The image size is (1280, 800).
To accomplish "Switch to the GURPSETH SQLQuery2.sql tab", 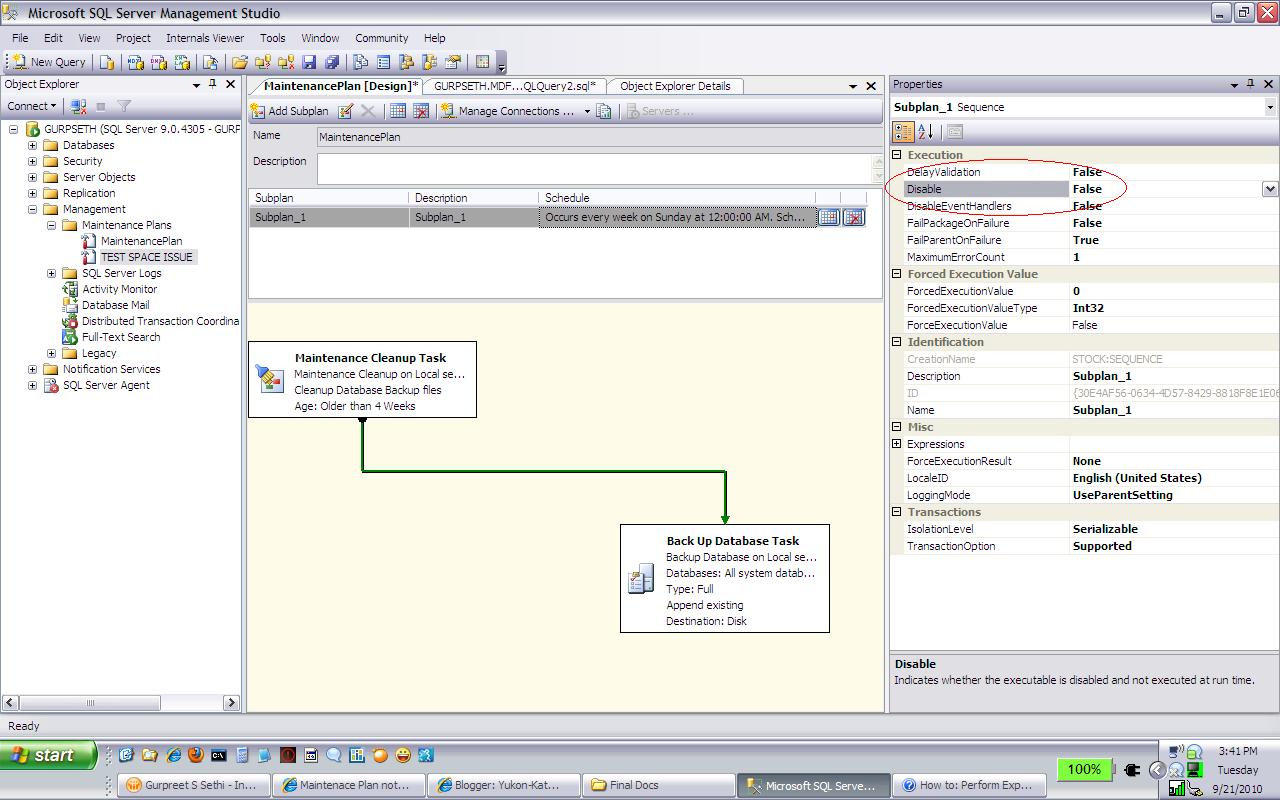I will point(514,86).
